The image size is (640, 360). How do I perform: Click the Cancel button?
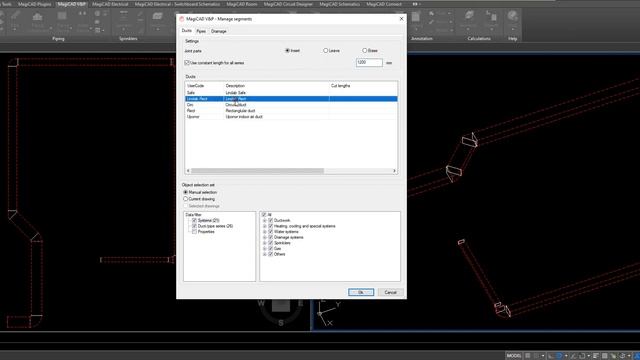[x=390, y=292]
